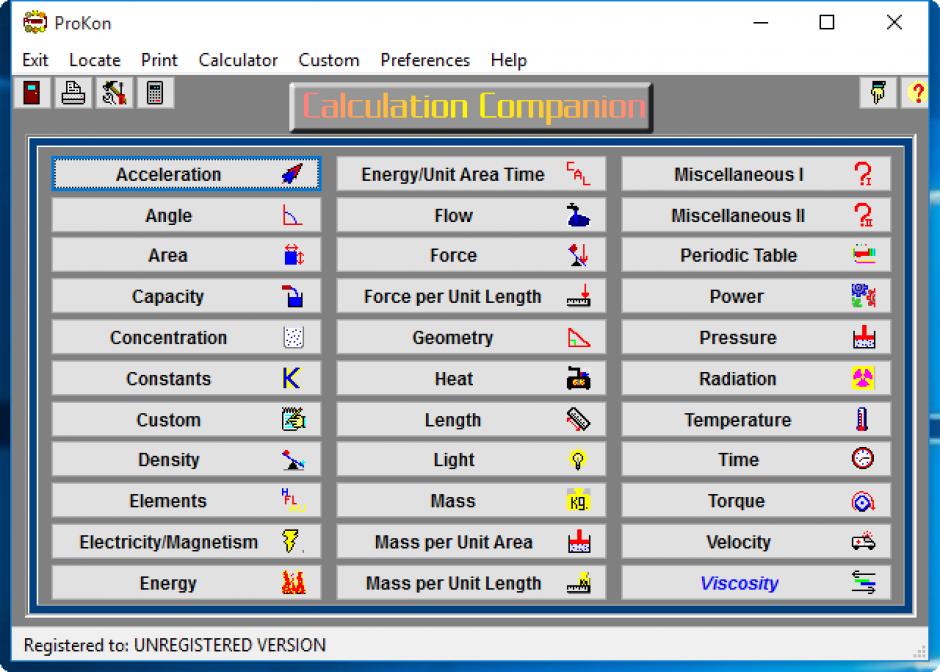Click the faucet icon on Flow

[578, 215]
